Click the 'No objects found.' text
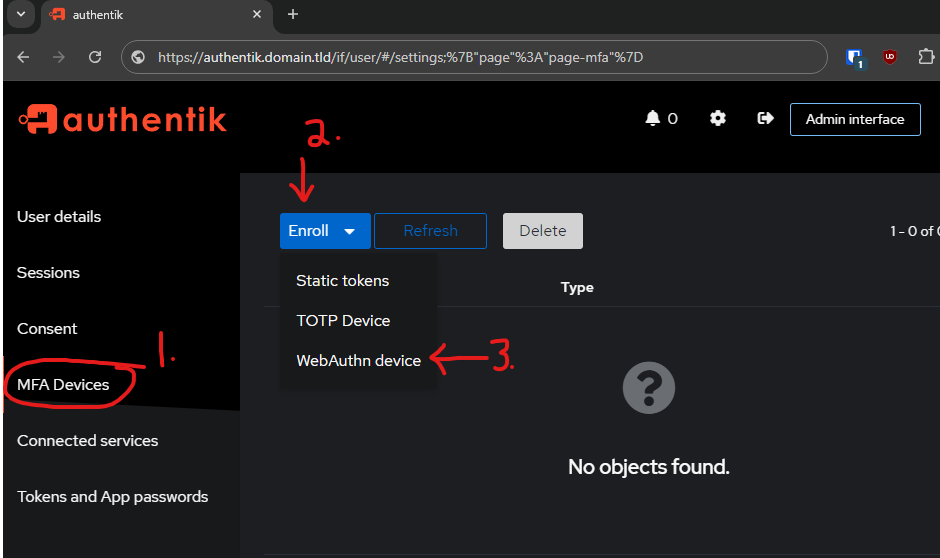The width and height of the screenshot is (940, 558). pyautogui.click(x=649, y=466)
